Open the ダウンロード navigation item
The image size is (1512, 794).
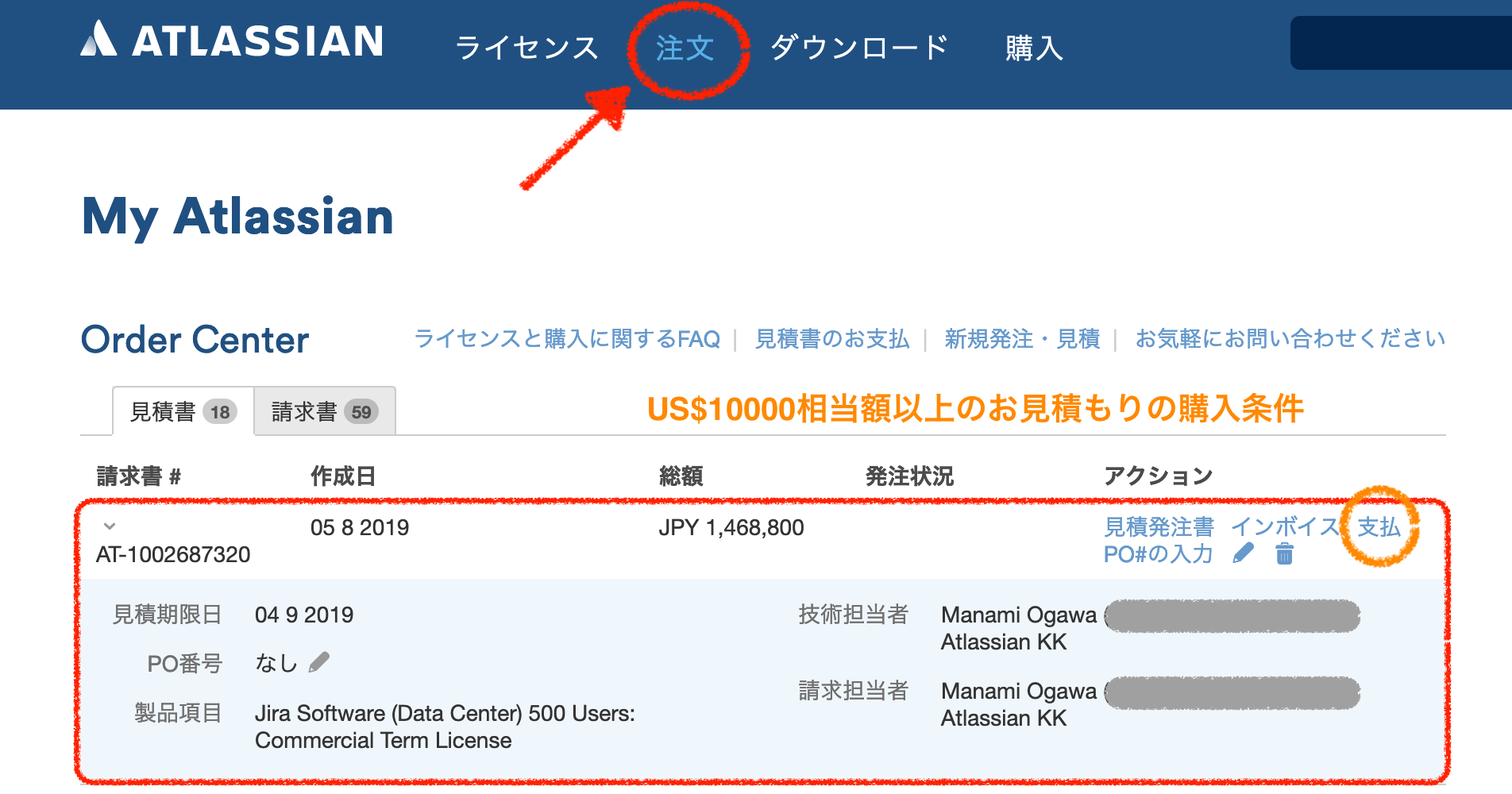click(x=859, y=48)
